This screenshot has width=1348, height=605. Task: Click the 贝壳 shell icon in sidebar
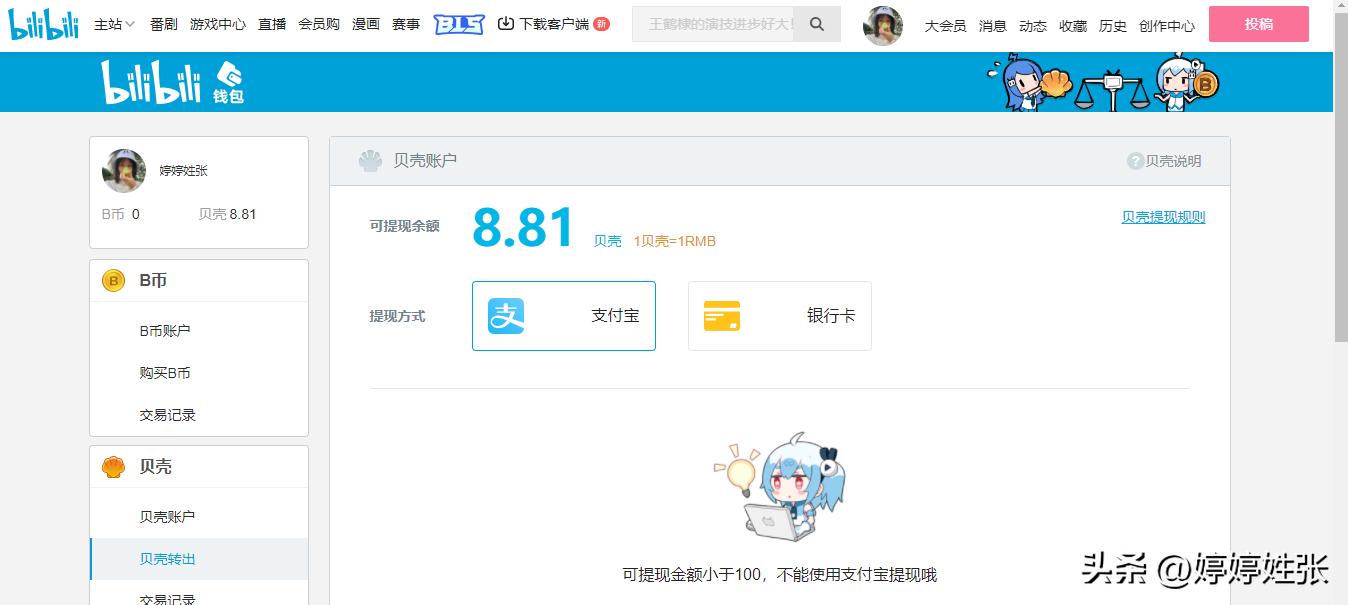pos(114,467)
